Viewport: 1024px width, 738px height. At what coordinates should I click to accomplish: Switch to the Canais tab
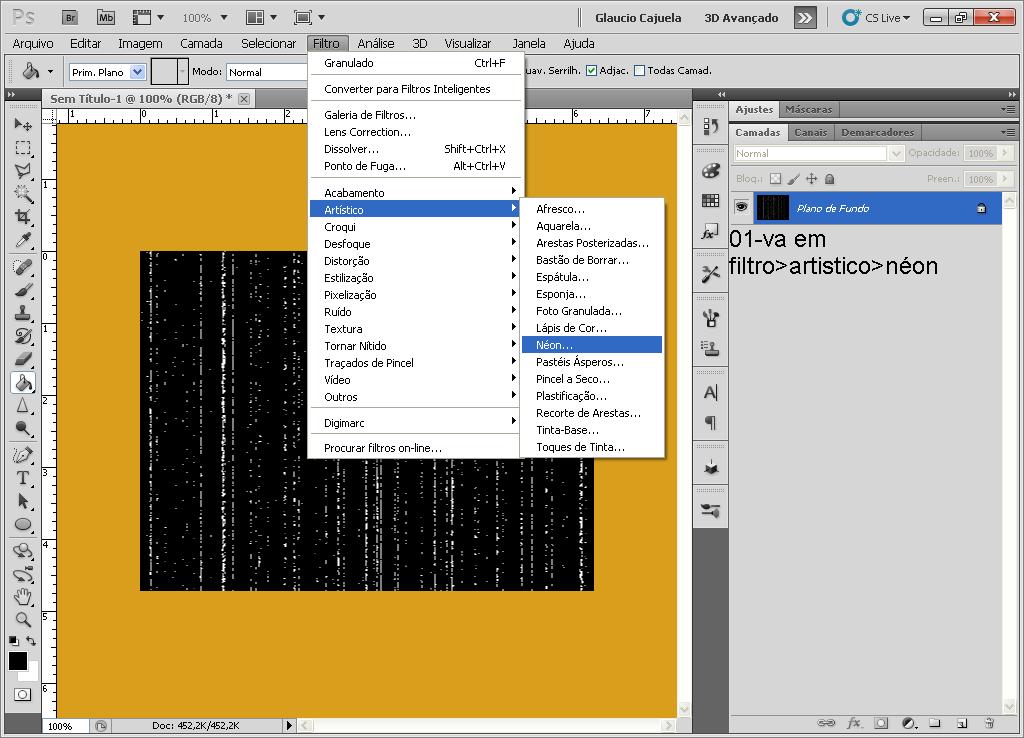pos(810,132)
